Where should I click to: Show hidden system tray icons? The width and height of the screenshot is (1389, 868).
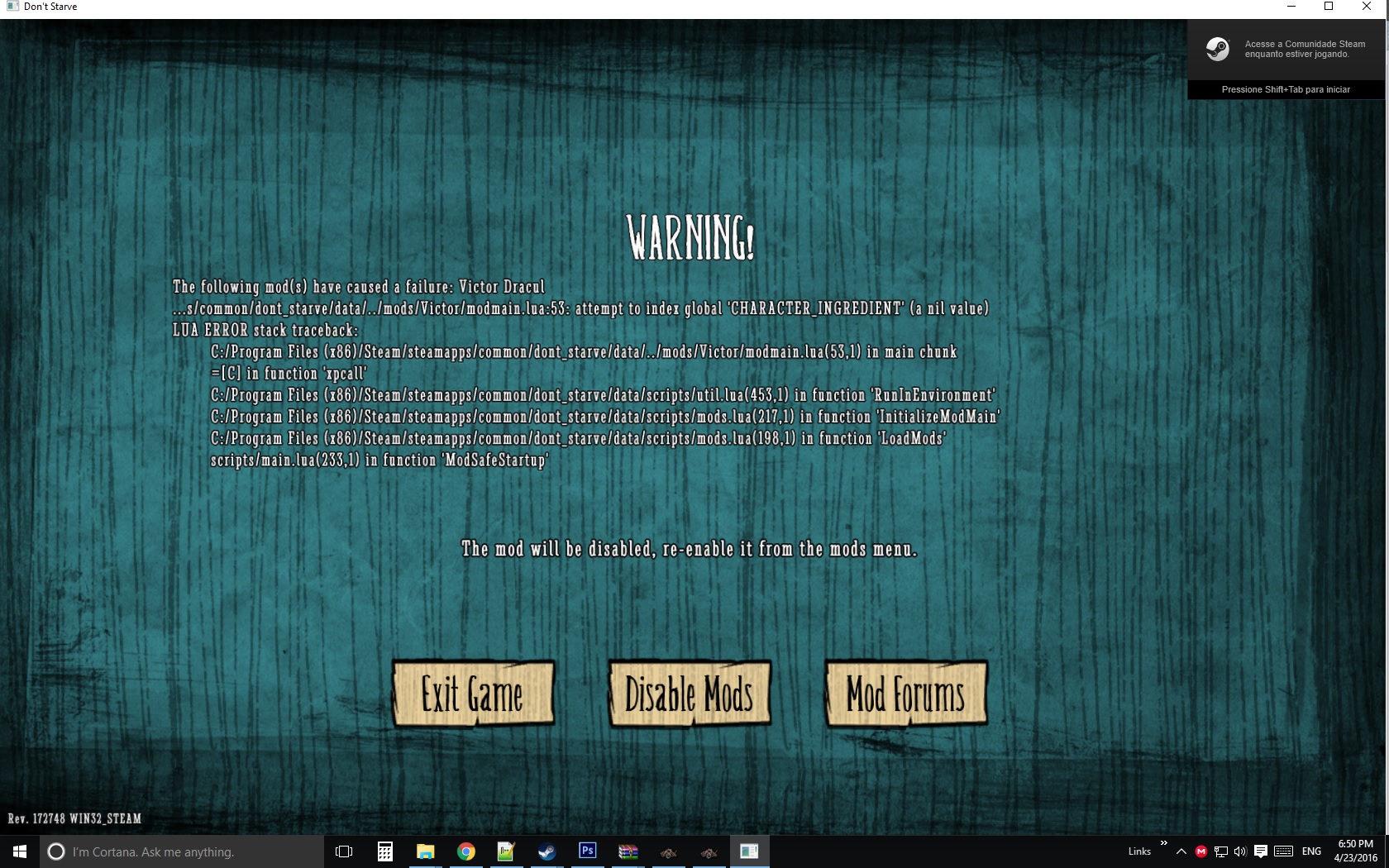[1181, 851]
